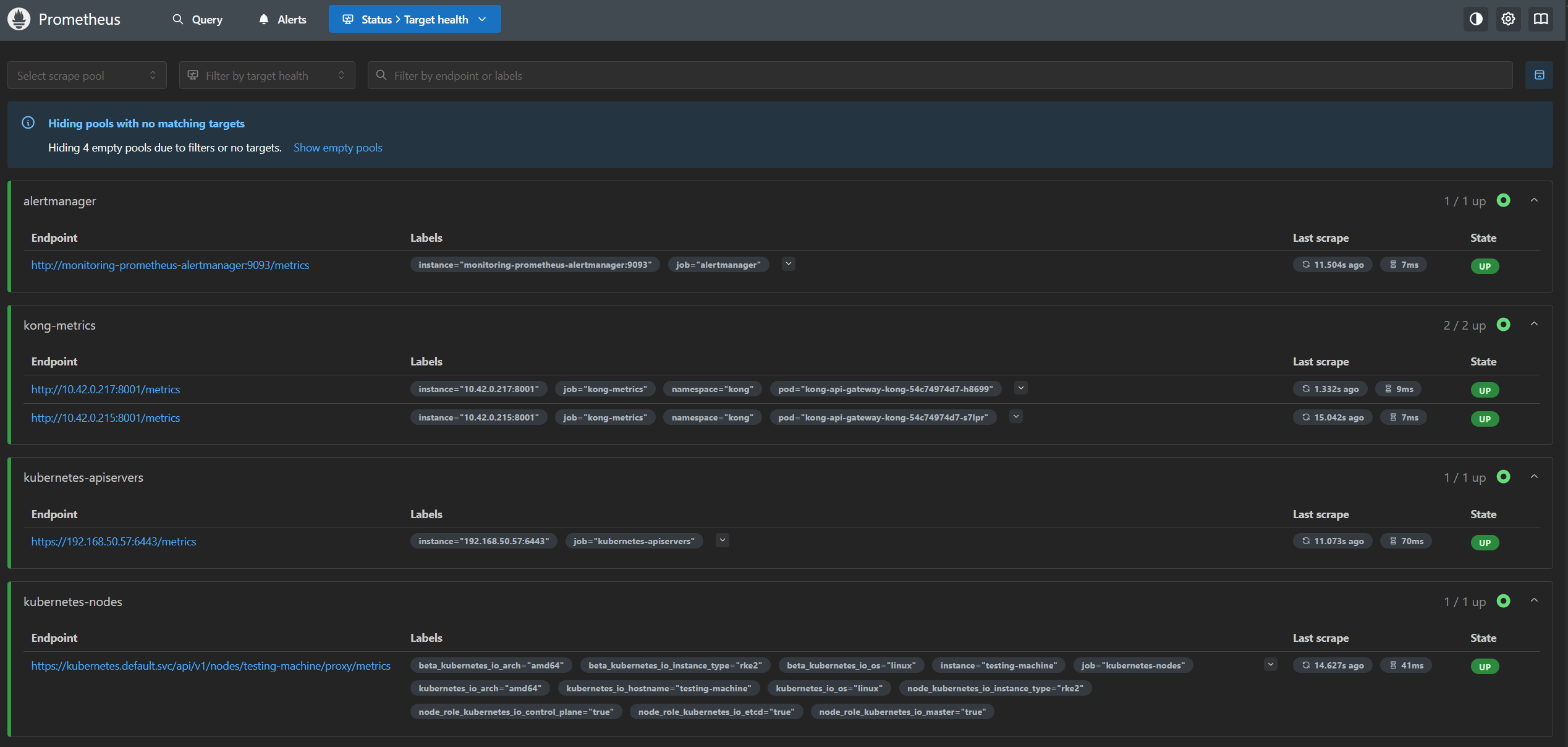
Task: Toggle the light/dark theme icon
Action: pos(1476,19)
